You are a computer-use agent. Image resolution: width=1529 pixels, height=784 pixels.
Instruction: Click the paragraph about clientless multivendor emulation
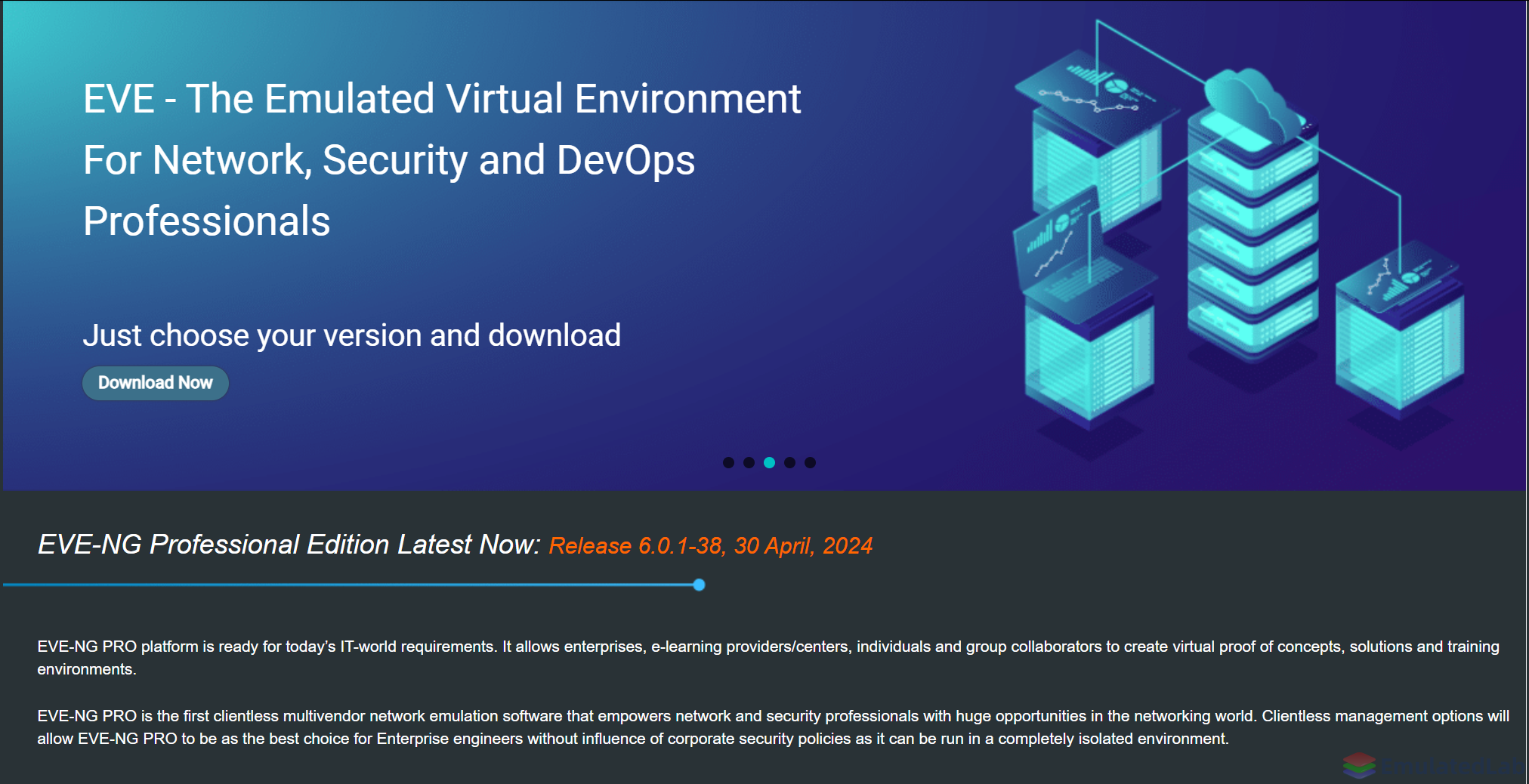(773, 727)
